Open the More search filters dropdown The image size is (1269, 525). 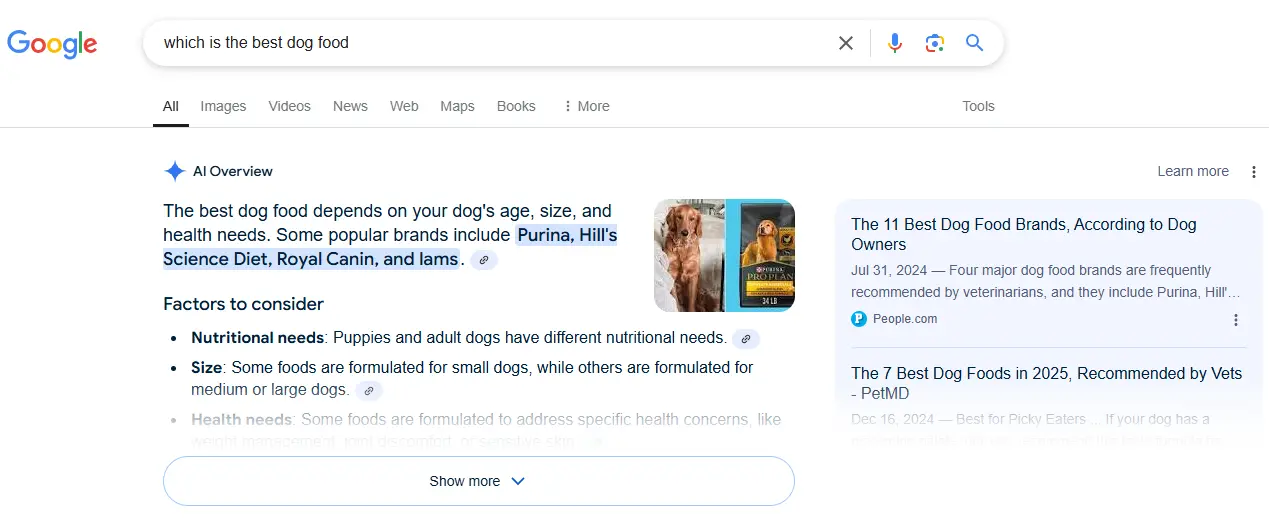tap(586, 106)
